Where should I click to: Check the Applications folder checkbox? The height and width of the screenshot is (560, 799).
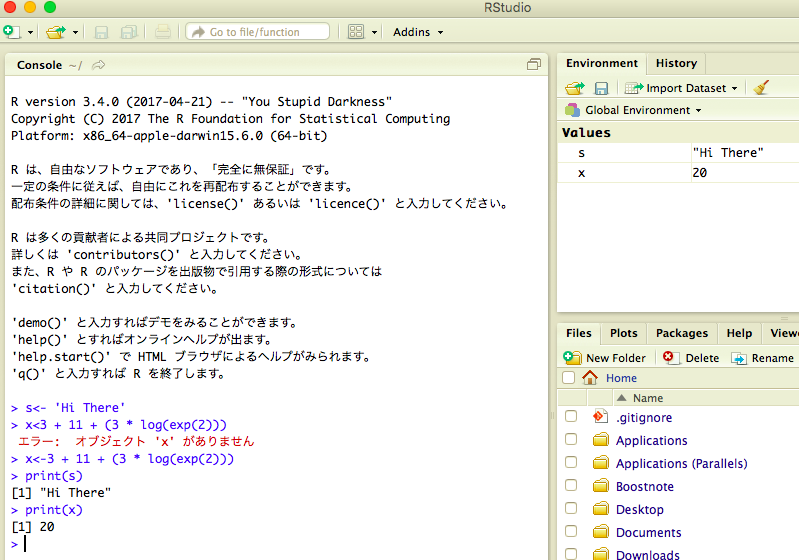point(571,439)
